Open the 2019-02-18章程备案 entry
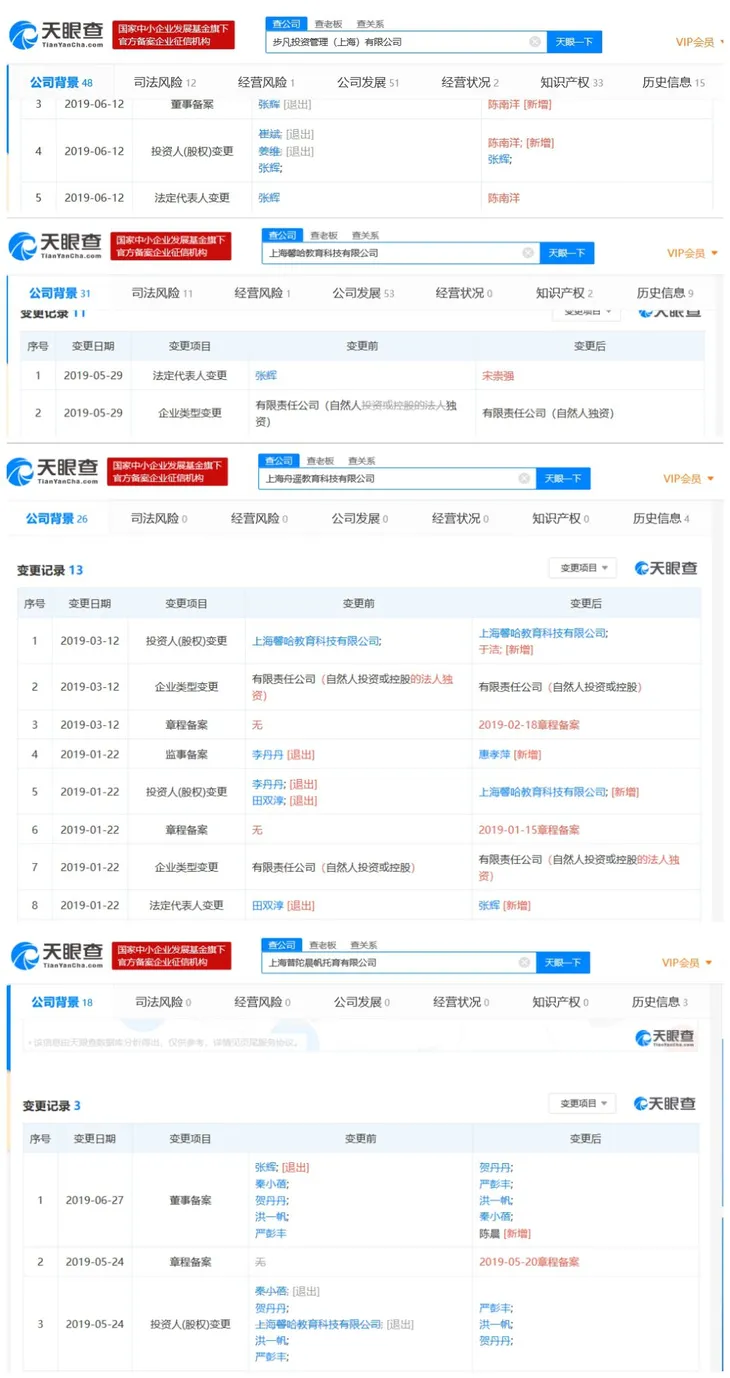Screen dimensions: 730x1378 [529, 725]
